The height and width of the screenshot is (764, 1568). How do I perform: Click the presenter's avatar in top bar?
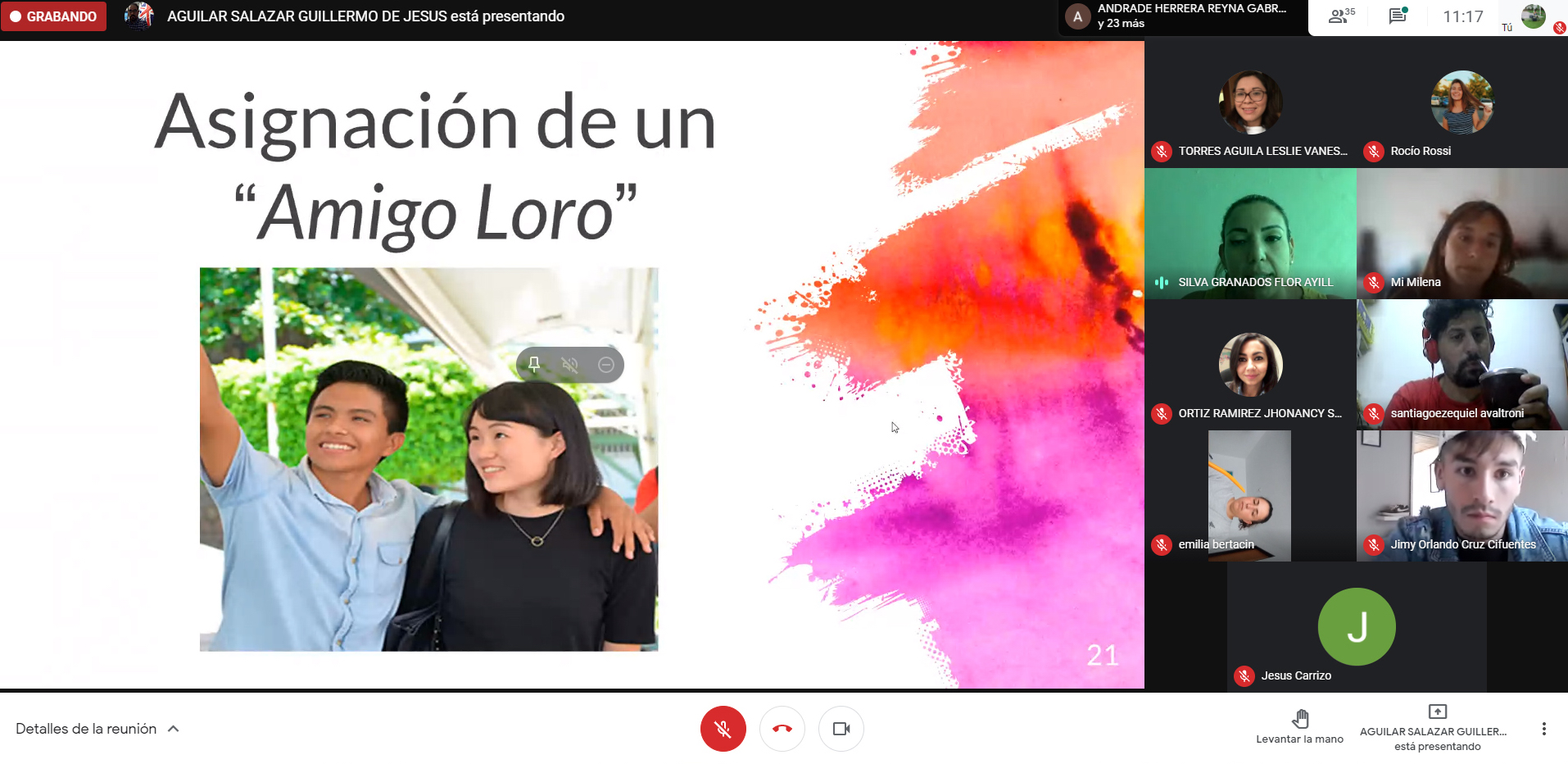(139, 16)
